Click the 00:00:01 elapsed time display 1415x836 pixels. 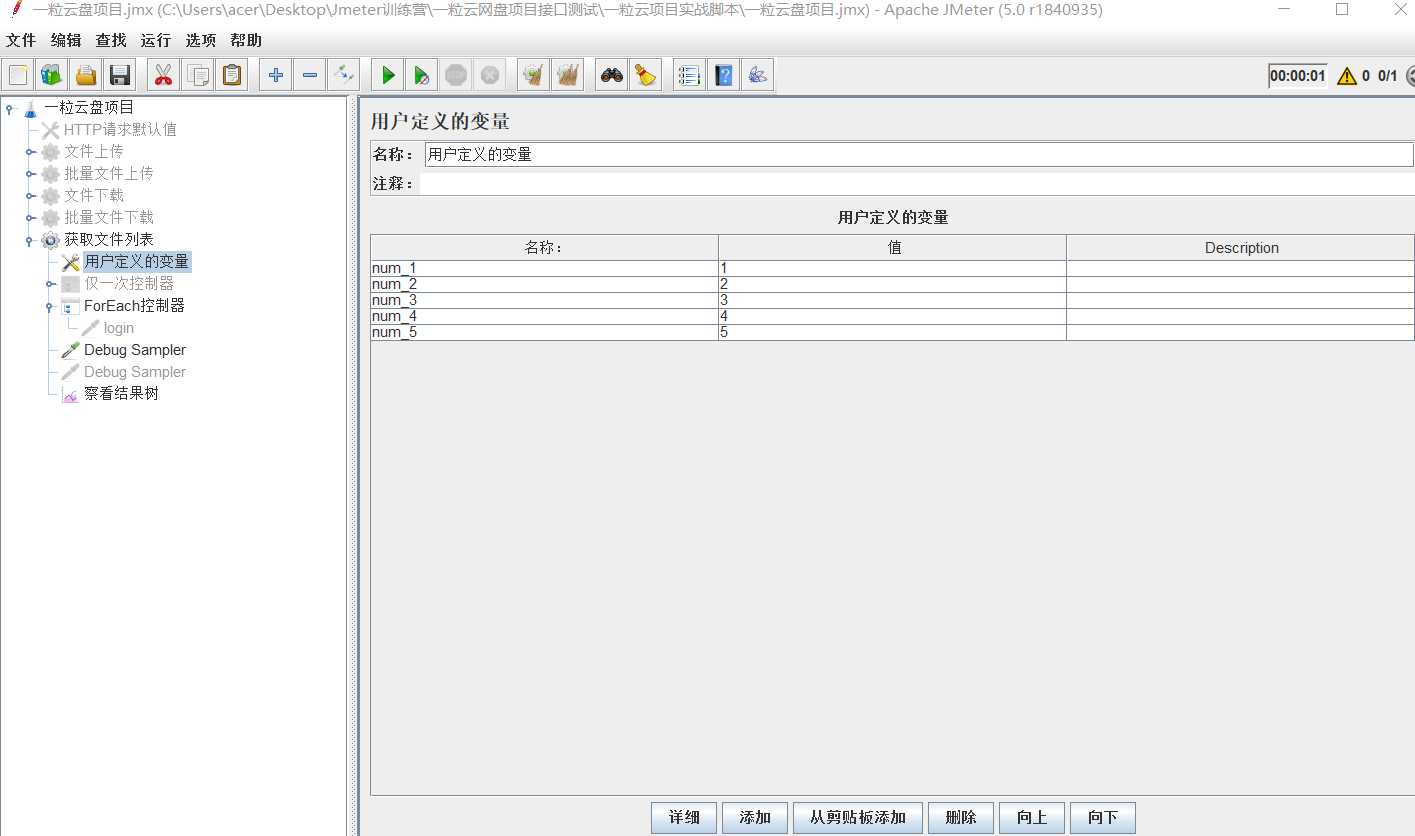tap(1298, 76)
